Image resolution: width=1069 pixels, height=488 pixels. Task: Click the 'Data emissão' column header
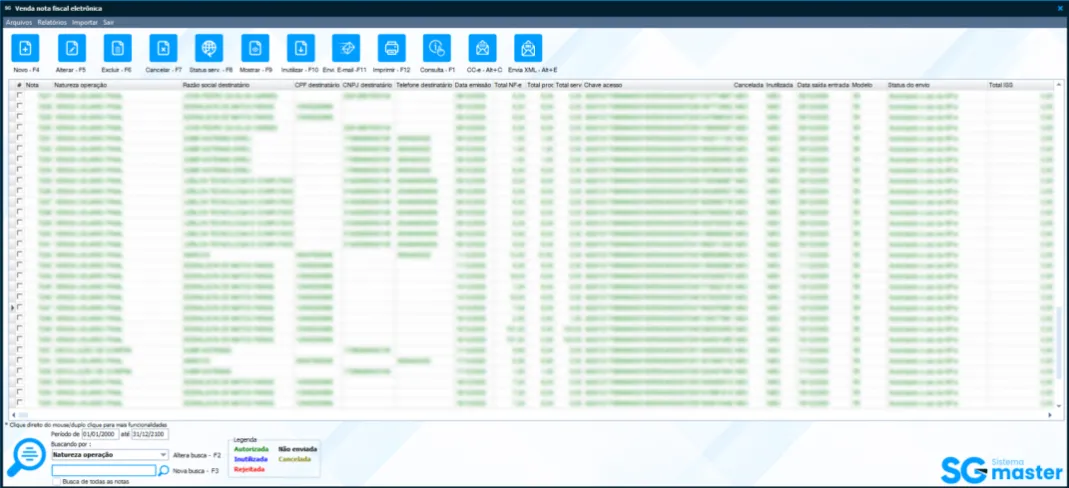(472, 85)
